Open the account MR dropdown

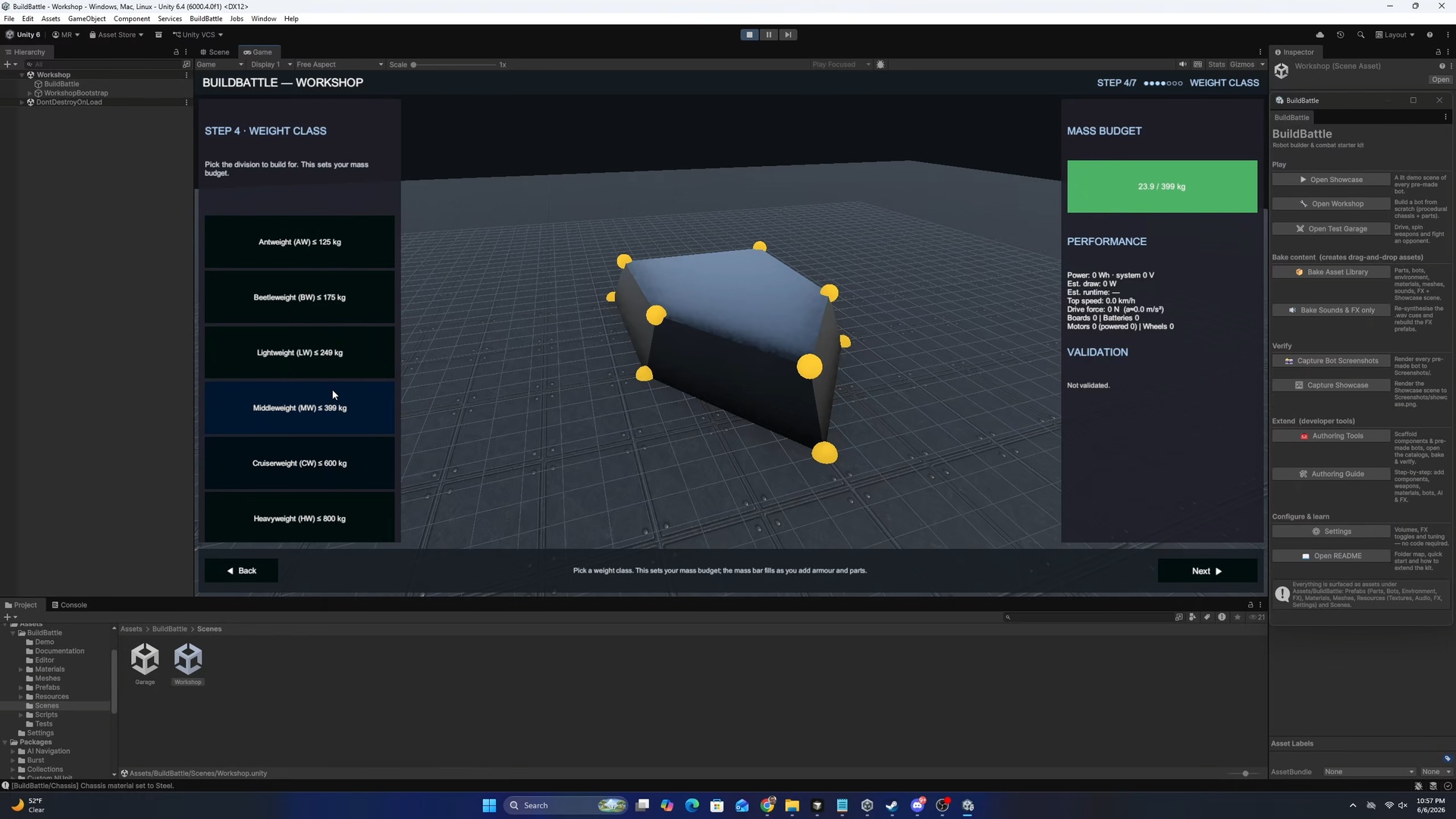[66, 35]
